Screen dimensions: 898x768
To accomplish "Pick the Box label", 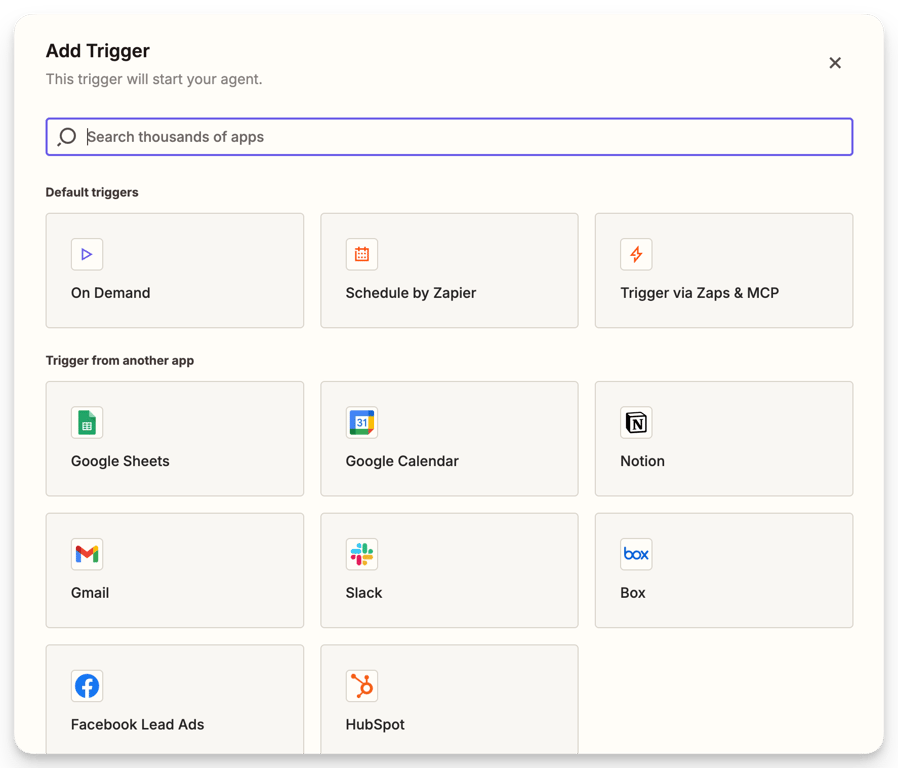I will pyautogui.click(x=633, y=593).
